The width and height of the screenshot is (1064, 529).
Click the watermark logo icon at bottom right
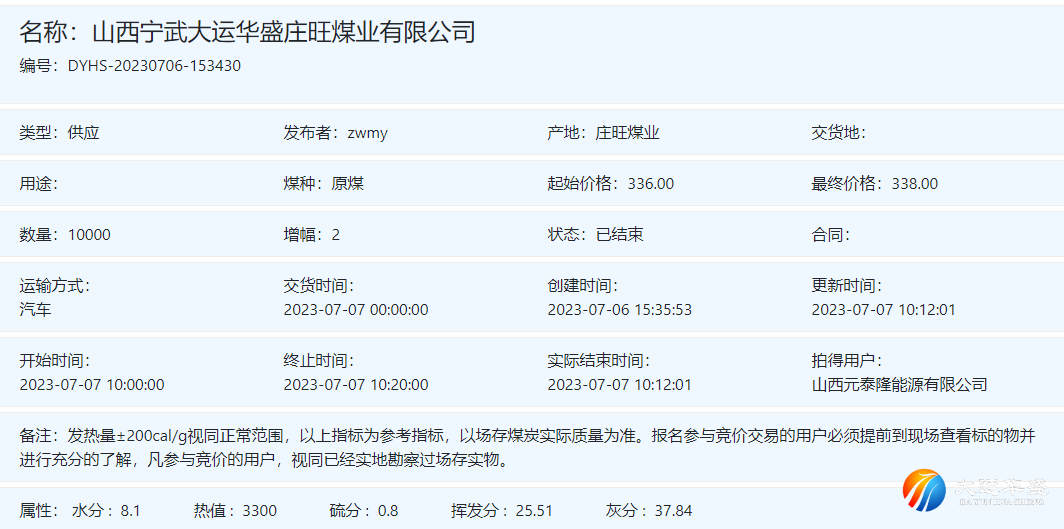tap(925, 492)
